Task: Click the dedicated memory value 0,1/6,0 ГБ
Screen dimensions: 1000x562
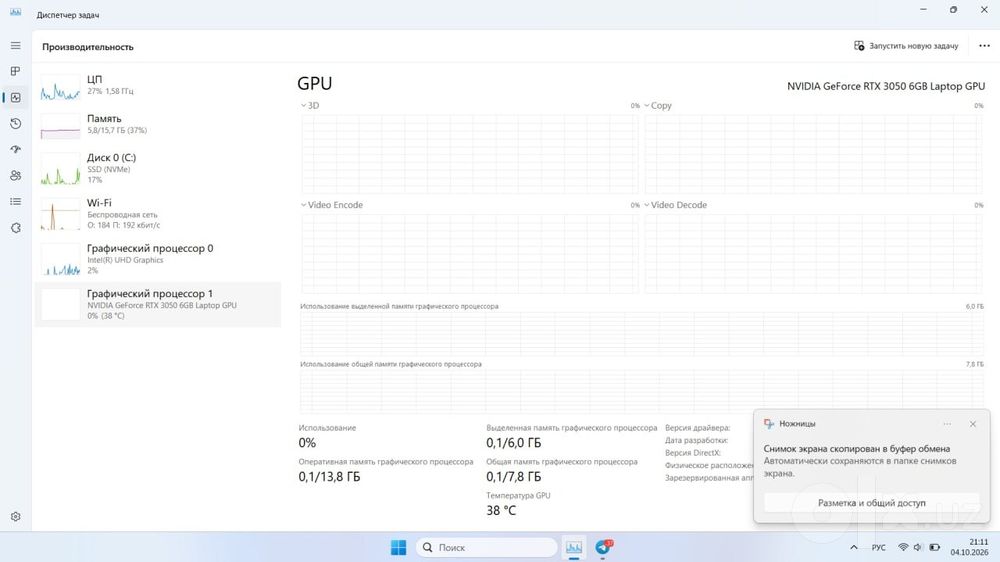Action: [x=513, y=443]
